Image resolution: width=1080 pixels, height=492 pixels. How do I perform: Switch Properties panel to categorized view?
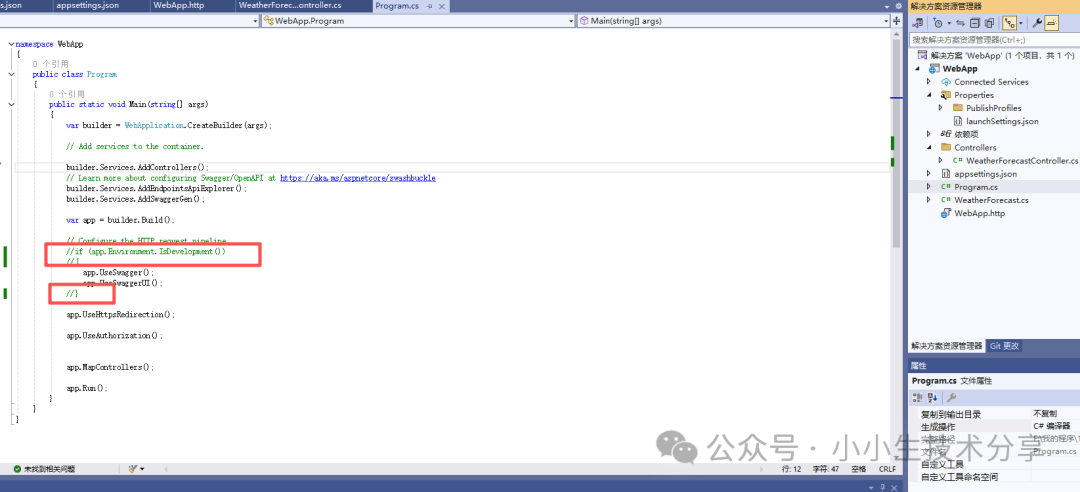coord(917,397)
